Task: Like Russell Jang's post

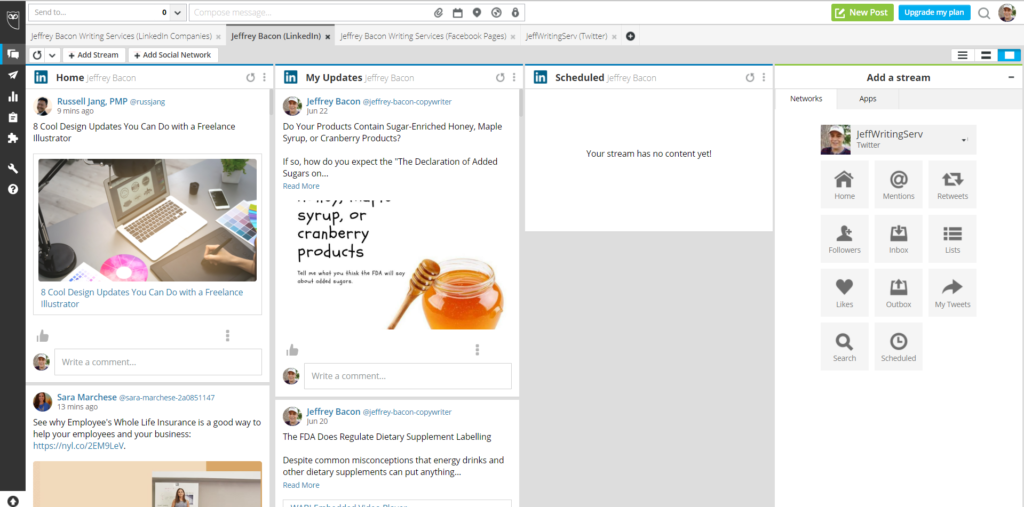Action: pos(42,336)
